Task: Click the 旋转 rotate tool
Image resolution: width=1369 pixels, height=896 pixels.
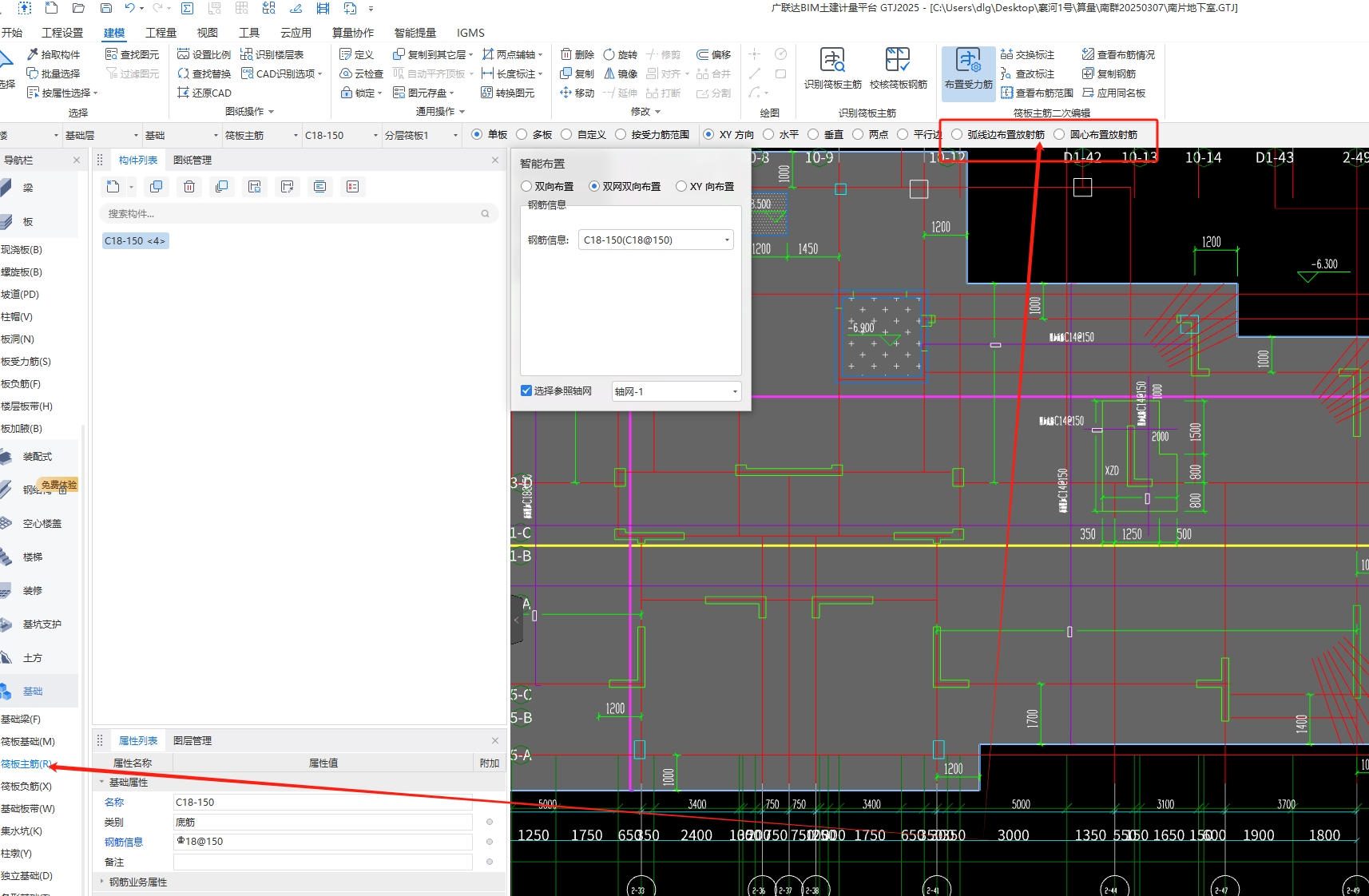Action: point(621,54)
